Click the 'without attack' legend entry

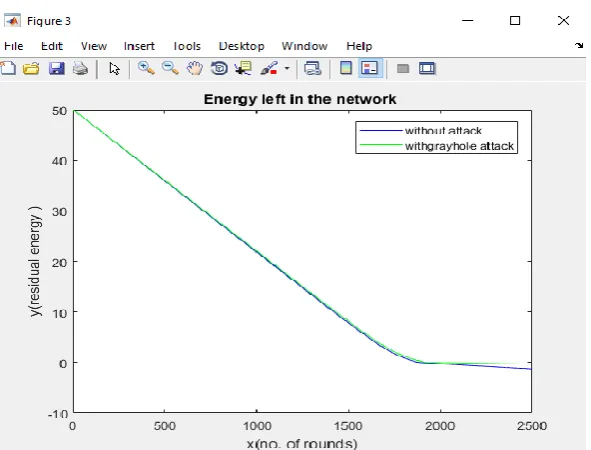click(x=443, y=131)
